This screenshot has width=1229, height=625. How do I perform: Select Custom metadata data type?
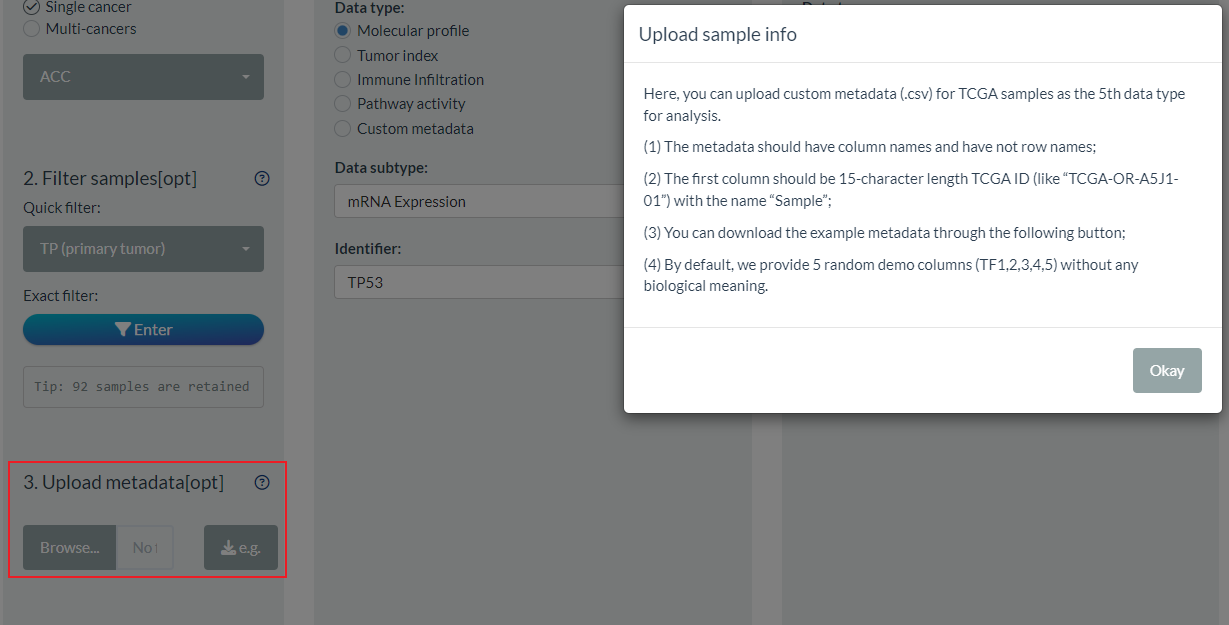click(x=343, y=129)
